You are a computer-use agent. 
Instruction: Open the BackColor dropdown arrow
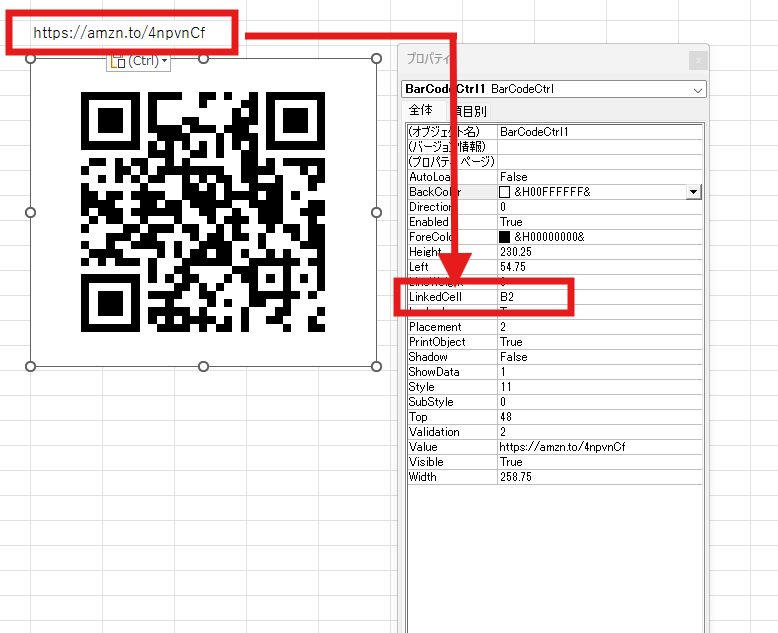click(693, 192)
